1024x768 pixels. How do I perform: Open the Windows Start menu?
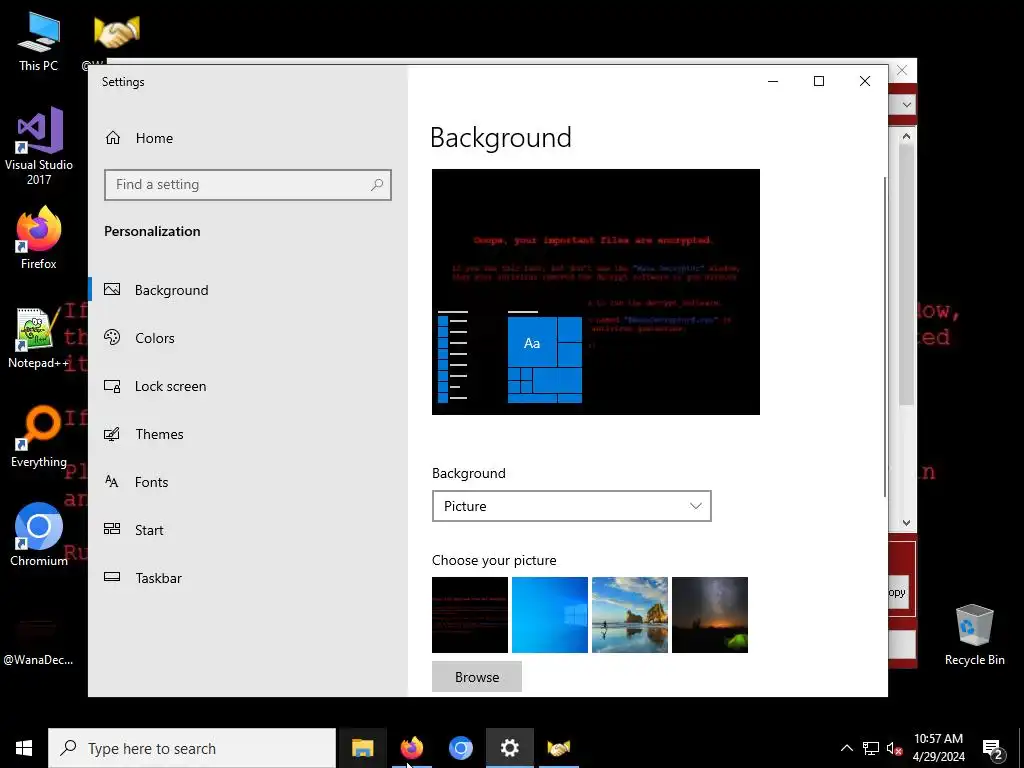click(24, 748)
